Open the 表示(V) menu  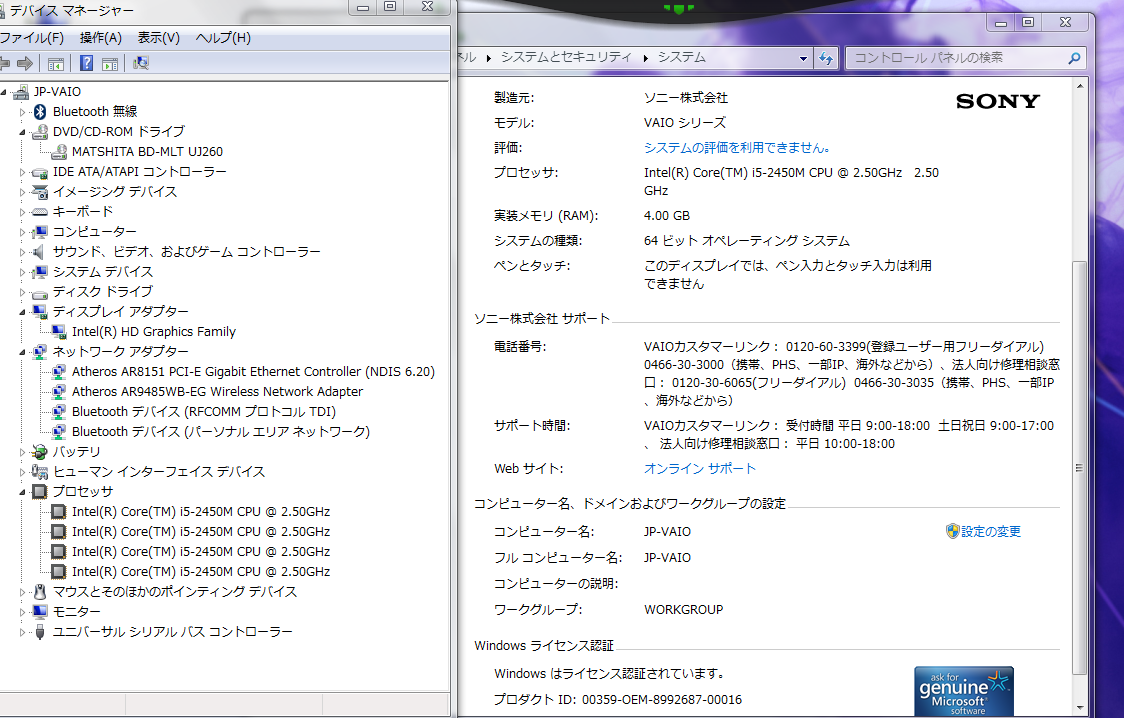click(x=158, y=38)
